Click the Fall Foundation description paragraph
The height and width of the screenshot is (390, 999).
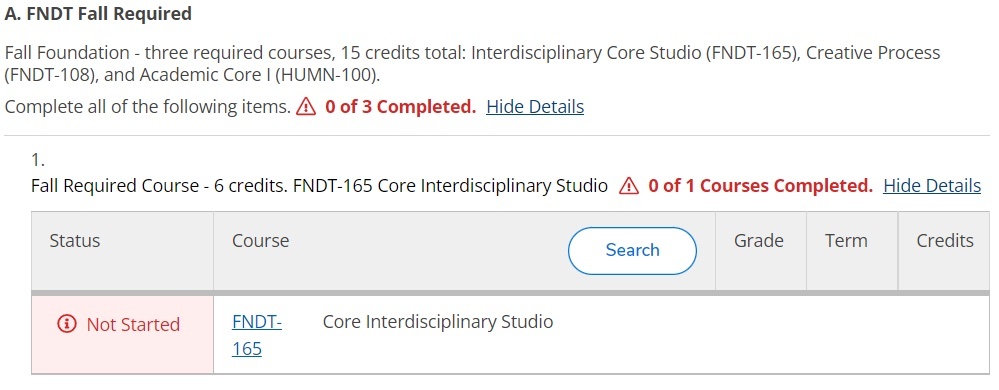[472, 64]
